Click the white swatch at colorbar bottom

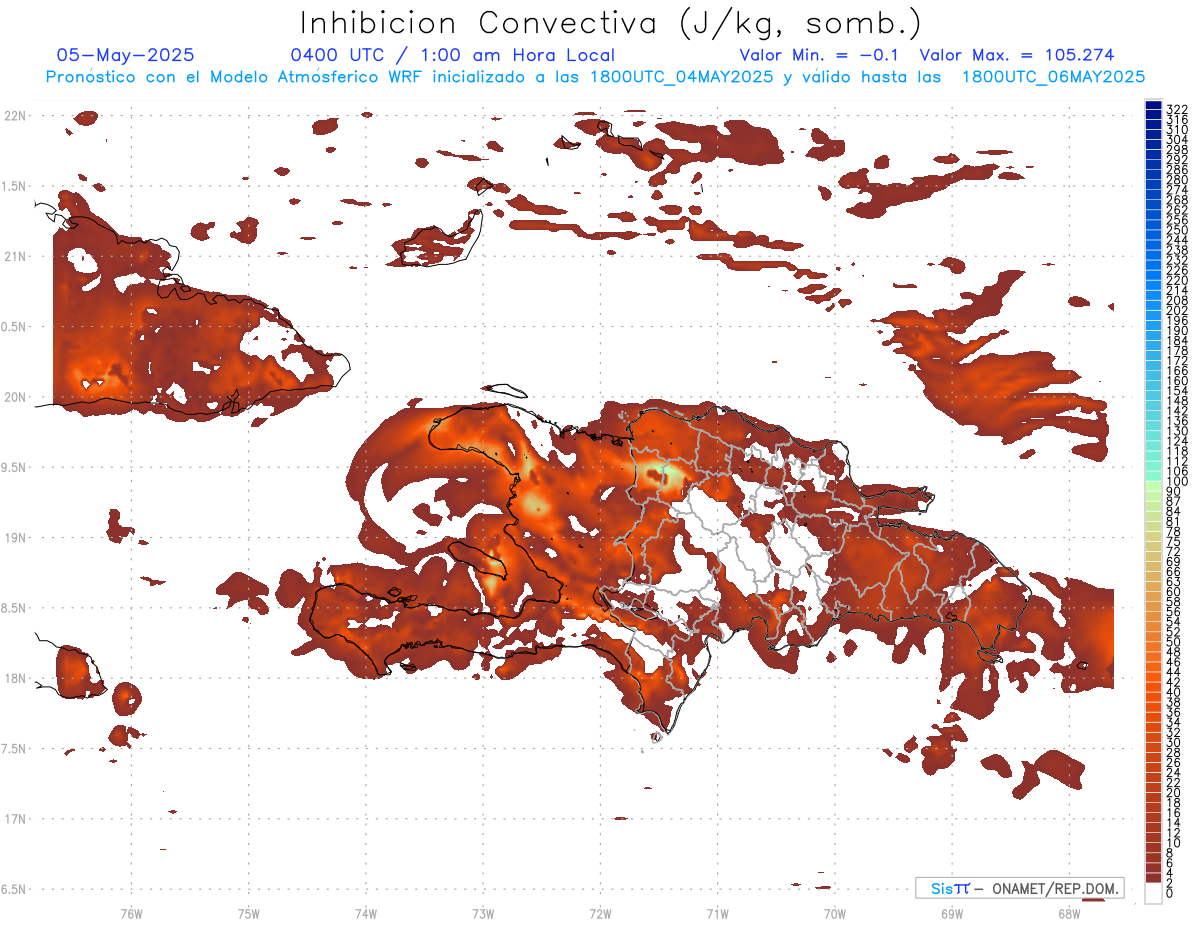click(1153, 893)
